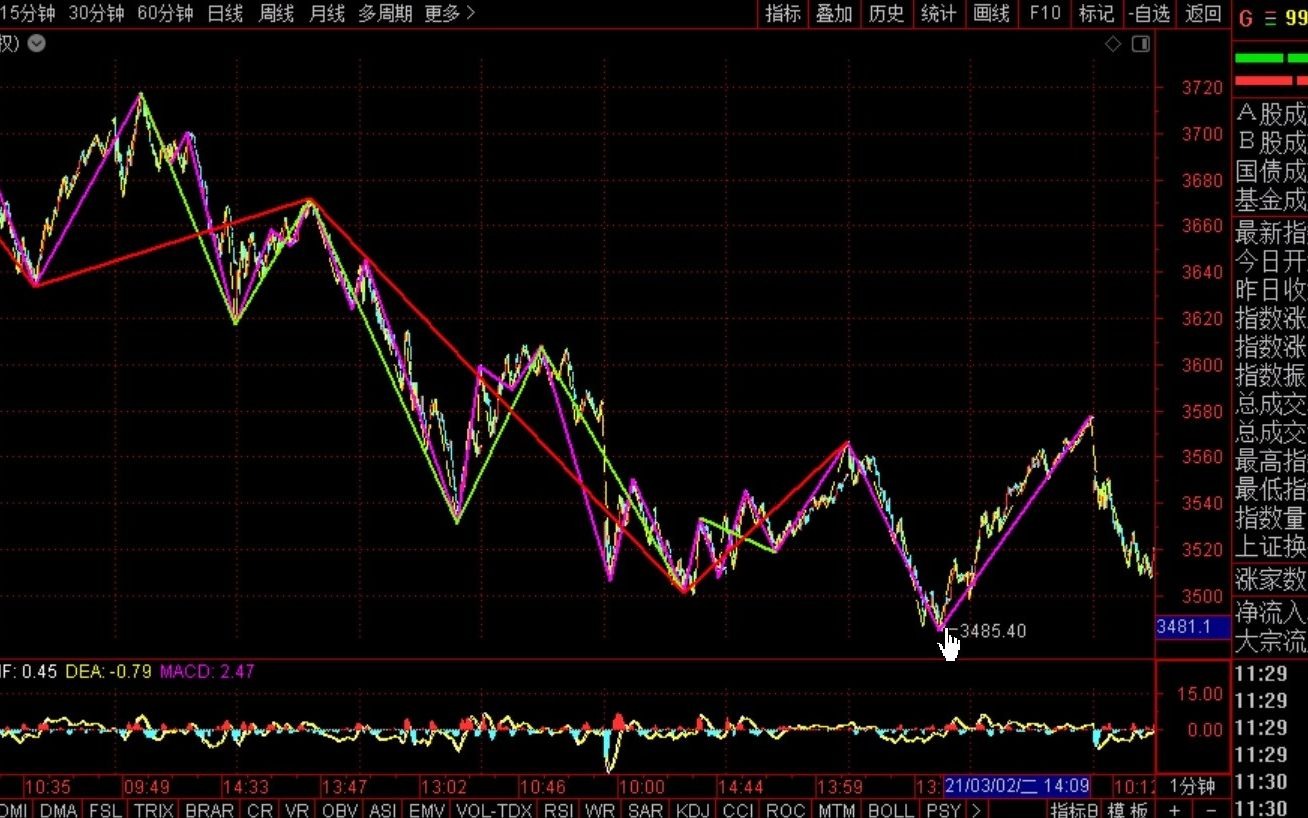
Task: Select the BRAR indicator tab
Action: point(210,809)
